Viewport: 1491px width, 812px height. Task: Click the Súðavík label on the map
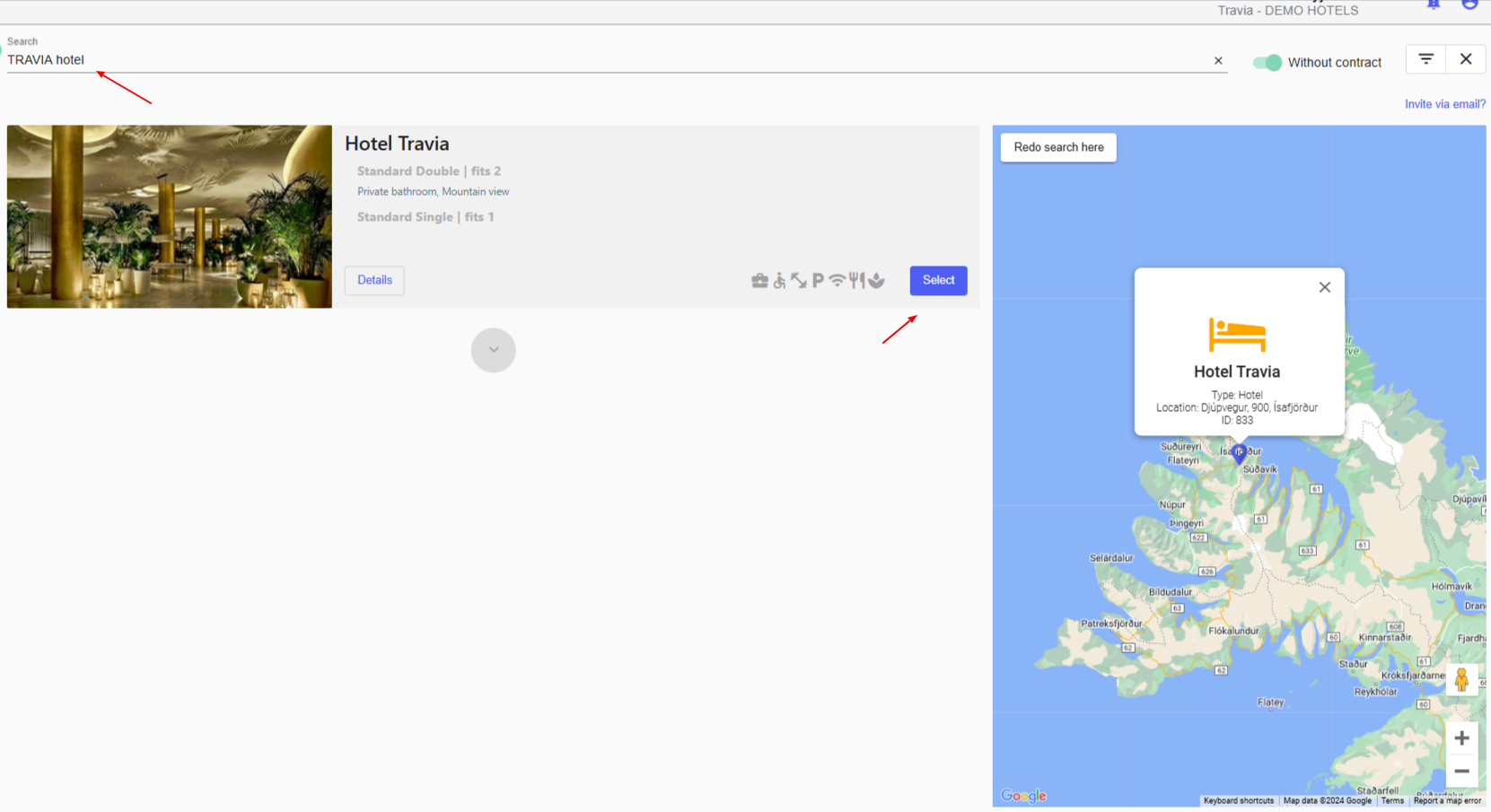[1259, 469]
